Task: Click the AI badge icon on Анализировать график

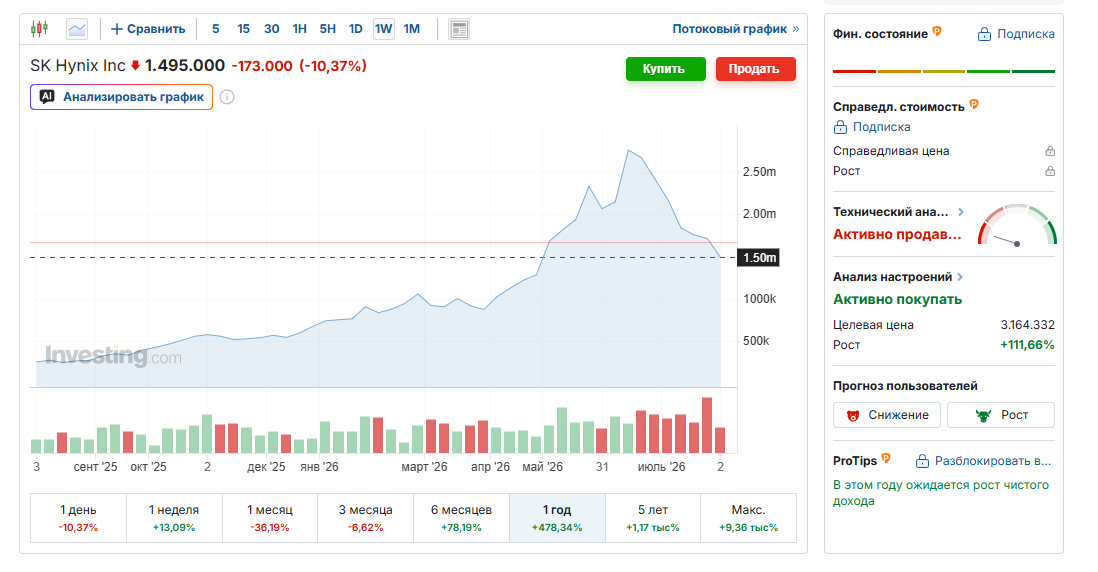Action: coord(47,97)
